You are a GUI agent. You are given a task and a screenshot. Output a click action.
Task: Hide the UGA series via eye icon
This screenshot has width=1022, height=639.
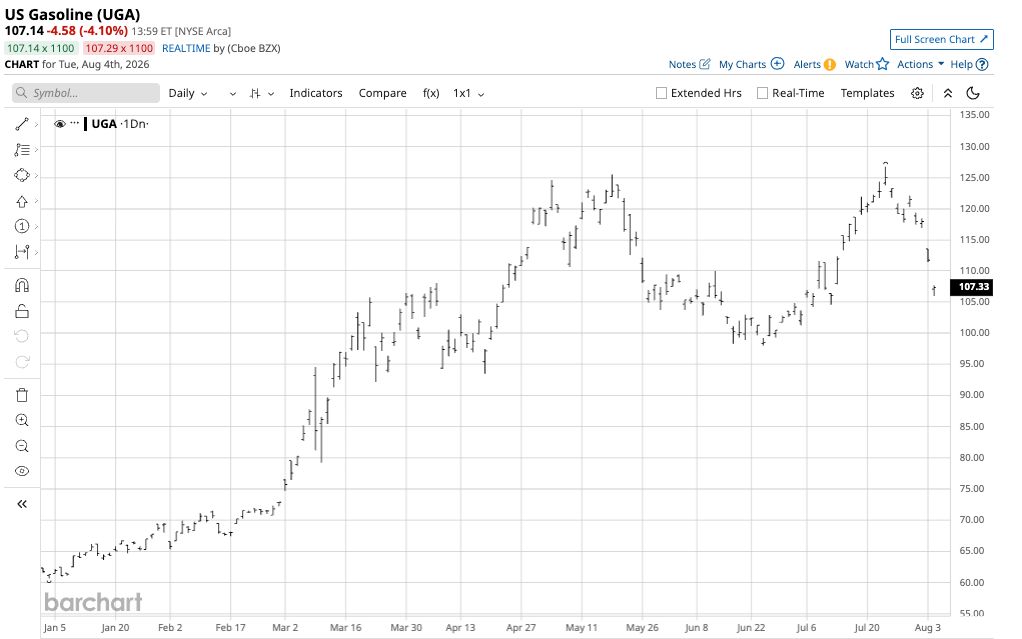[60, 124]
